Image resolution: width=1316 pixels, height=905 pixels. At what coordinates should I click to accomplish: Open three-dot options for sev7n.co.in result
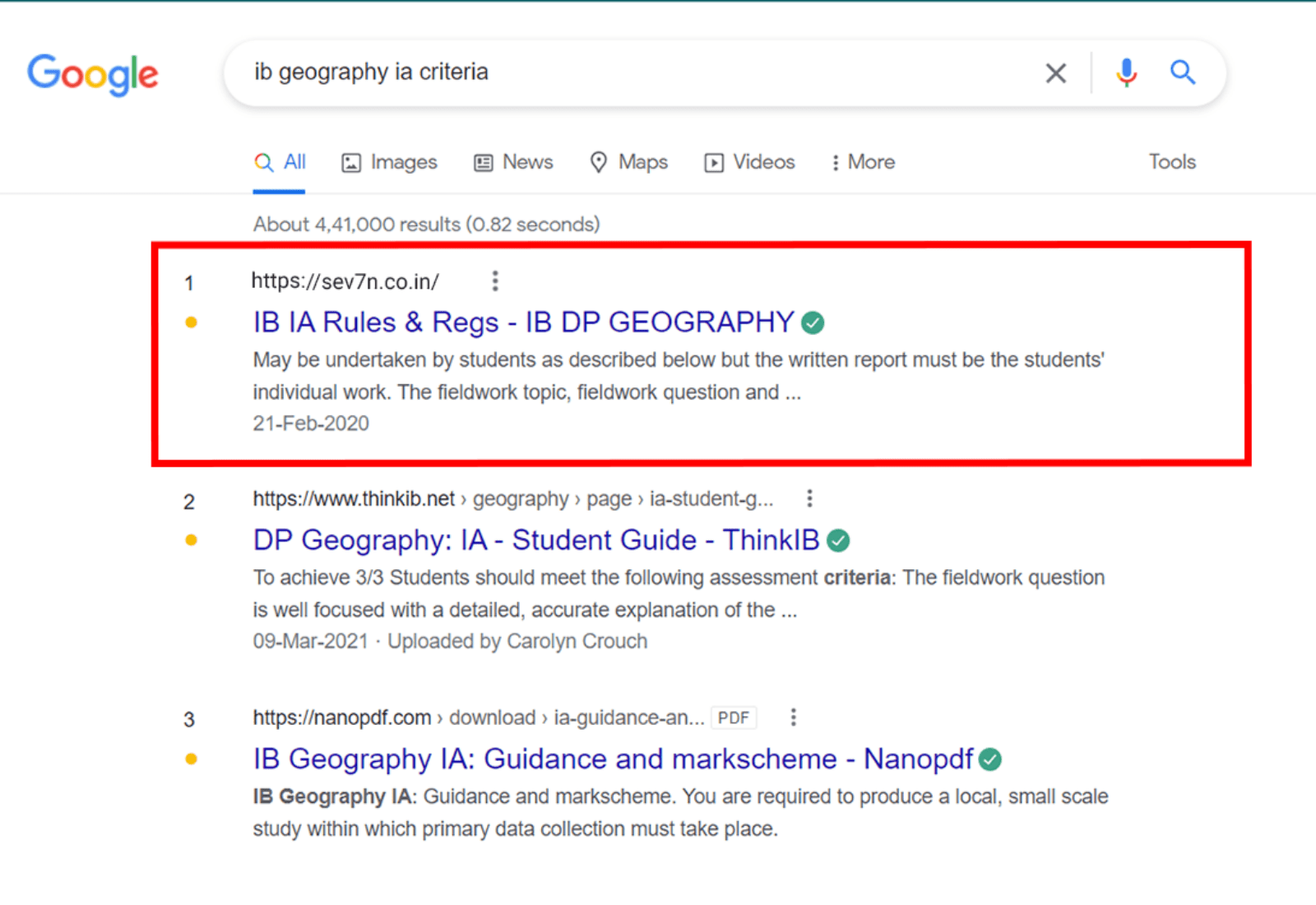[494, 281]
